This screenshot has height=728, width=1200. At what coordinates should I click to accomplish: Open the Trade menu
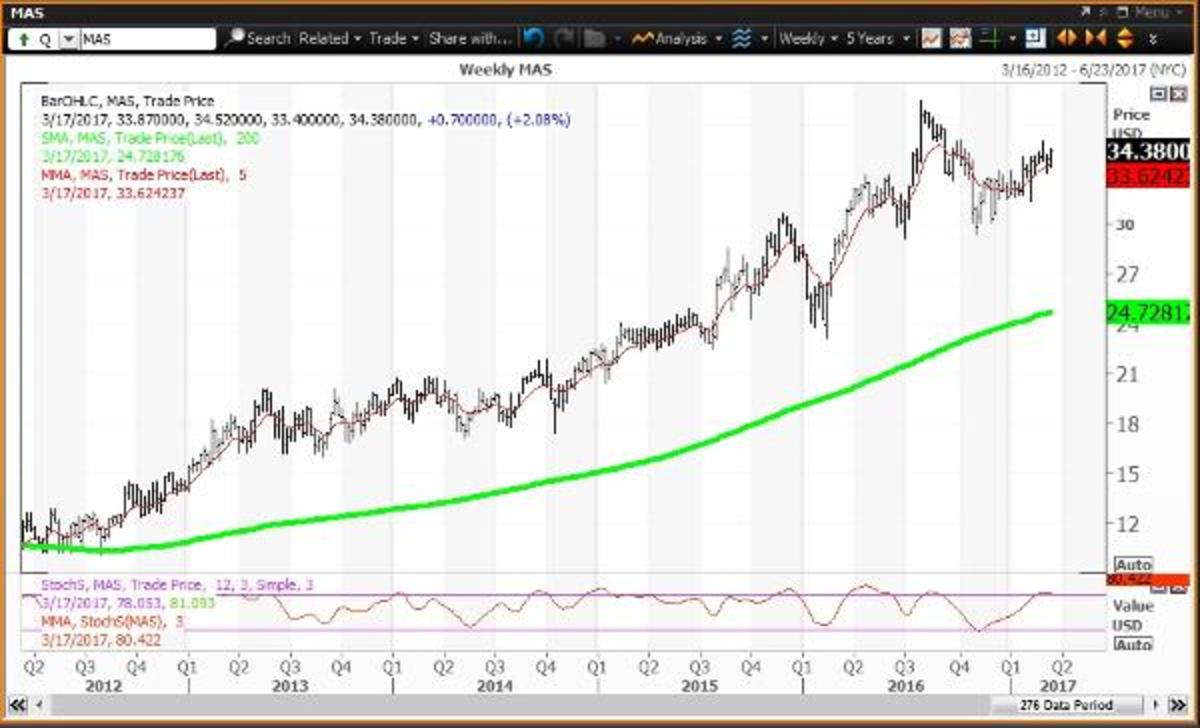[x=393, y=39]
